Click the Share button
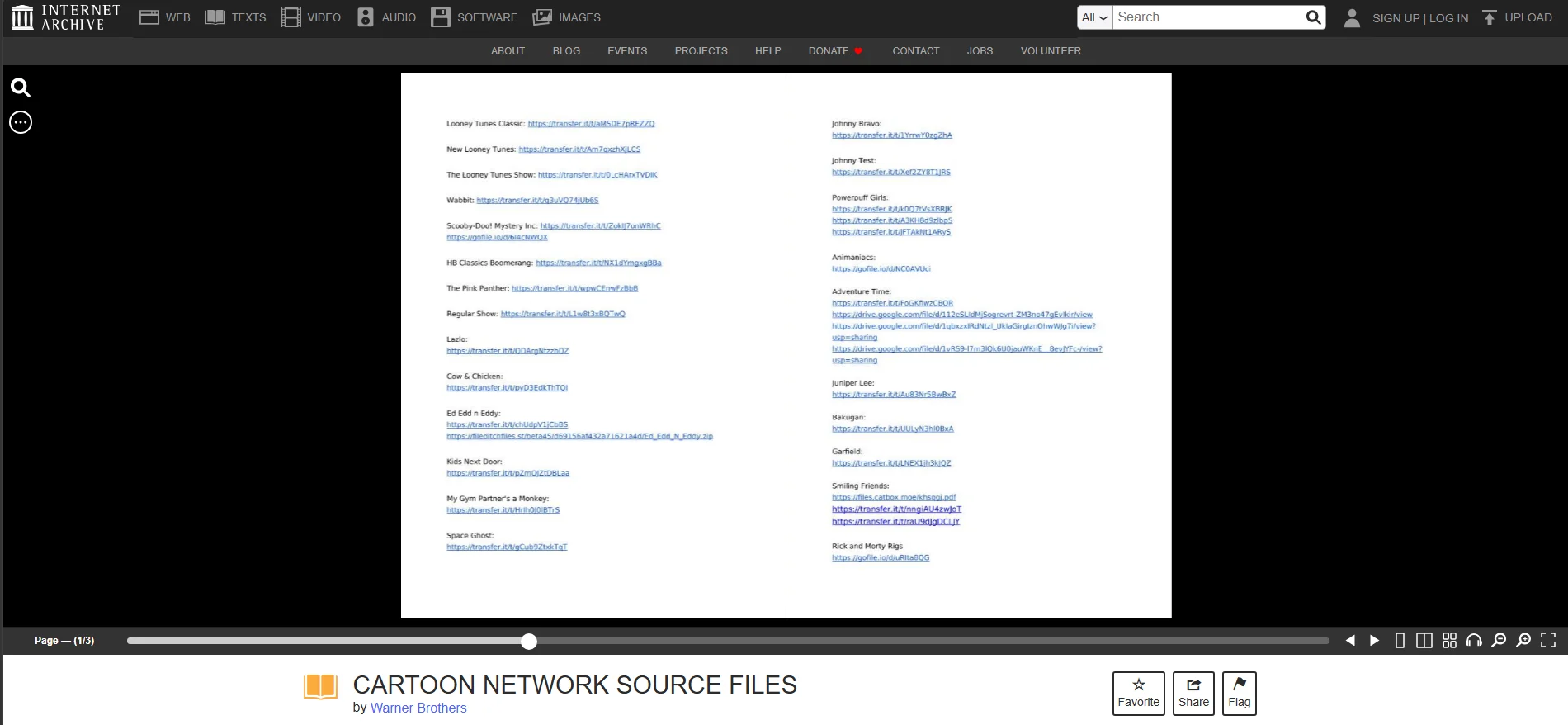1568x725 pixels. pyautogui.click(x=1193, y=694)
